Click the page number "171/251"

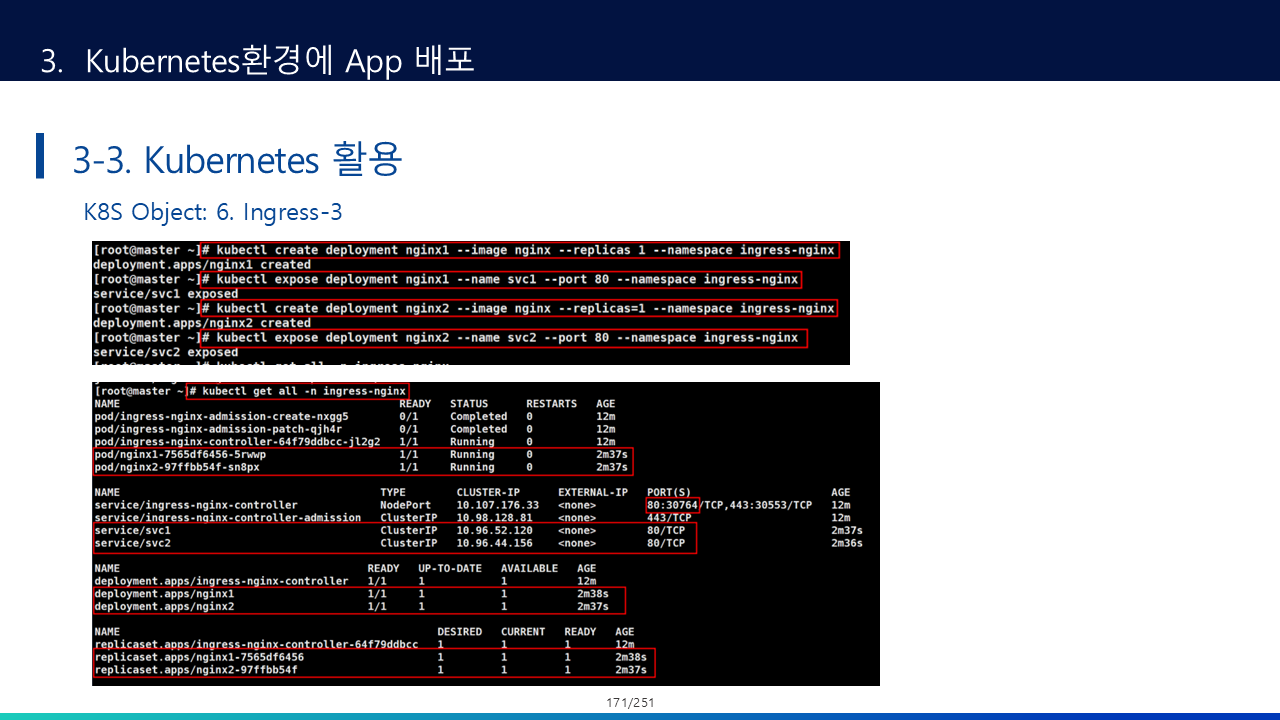(630, 703)
